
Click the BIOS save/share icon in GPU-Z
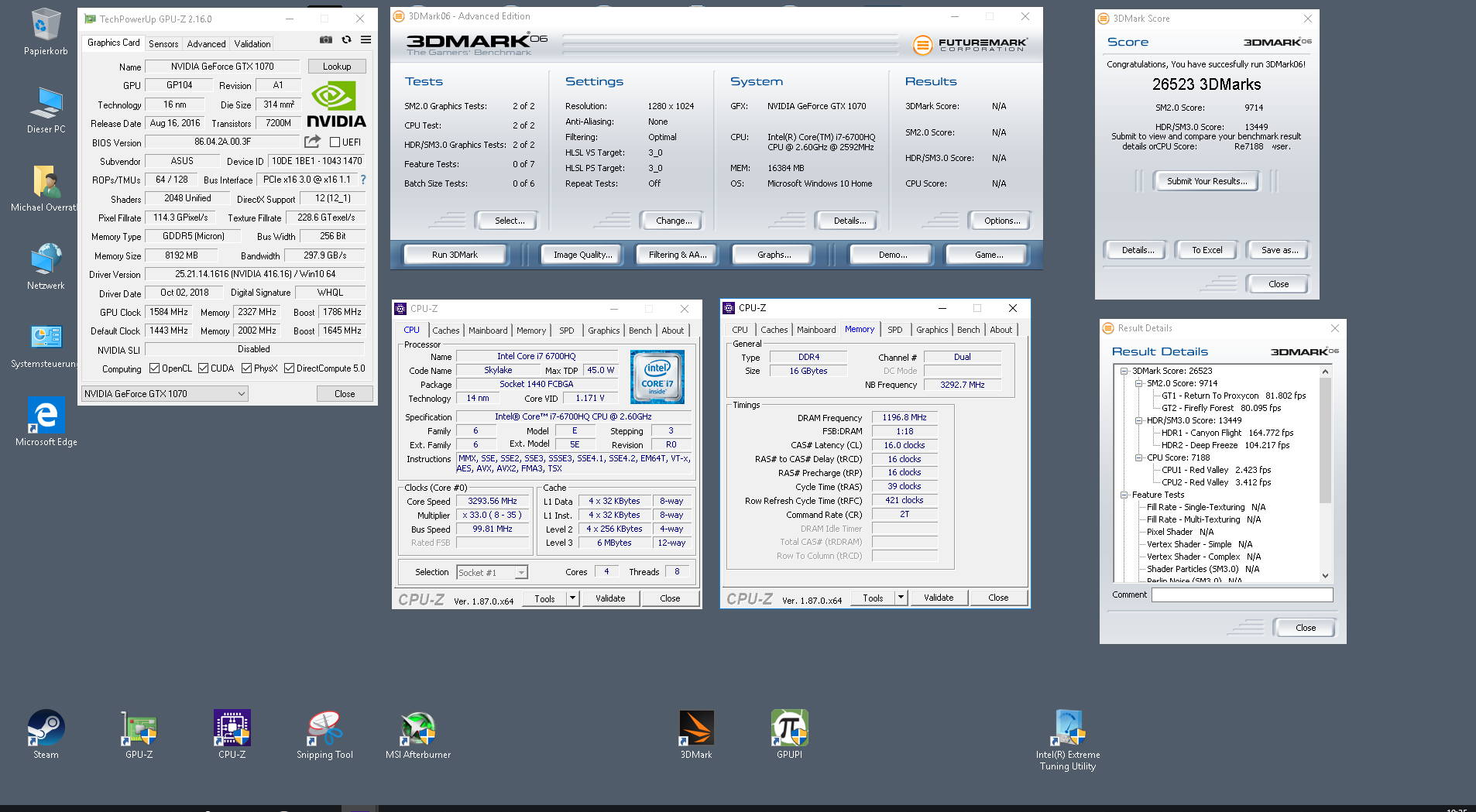click(x=312, y=142)
